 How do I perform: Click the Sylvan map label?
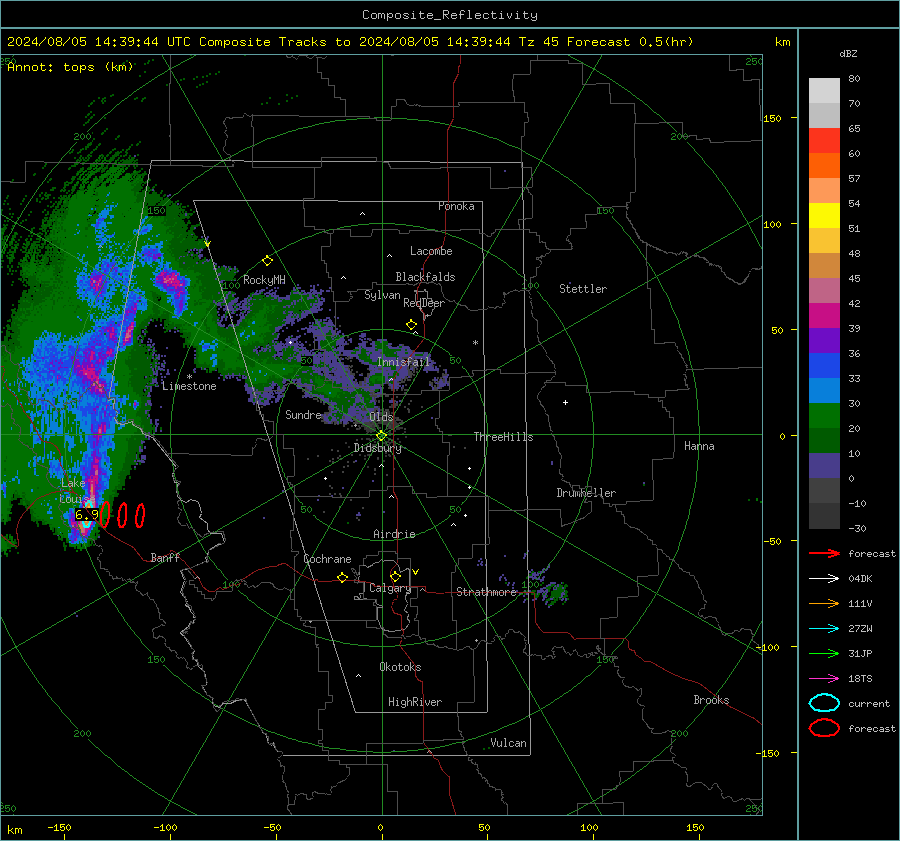382,295
